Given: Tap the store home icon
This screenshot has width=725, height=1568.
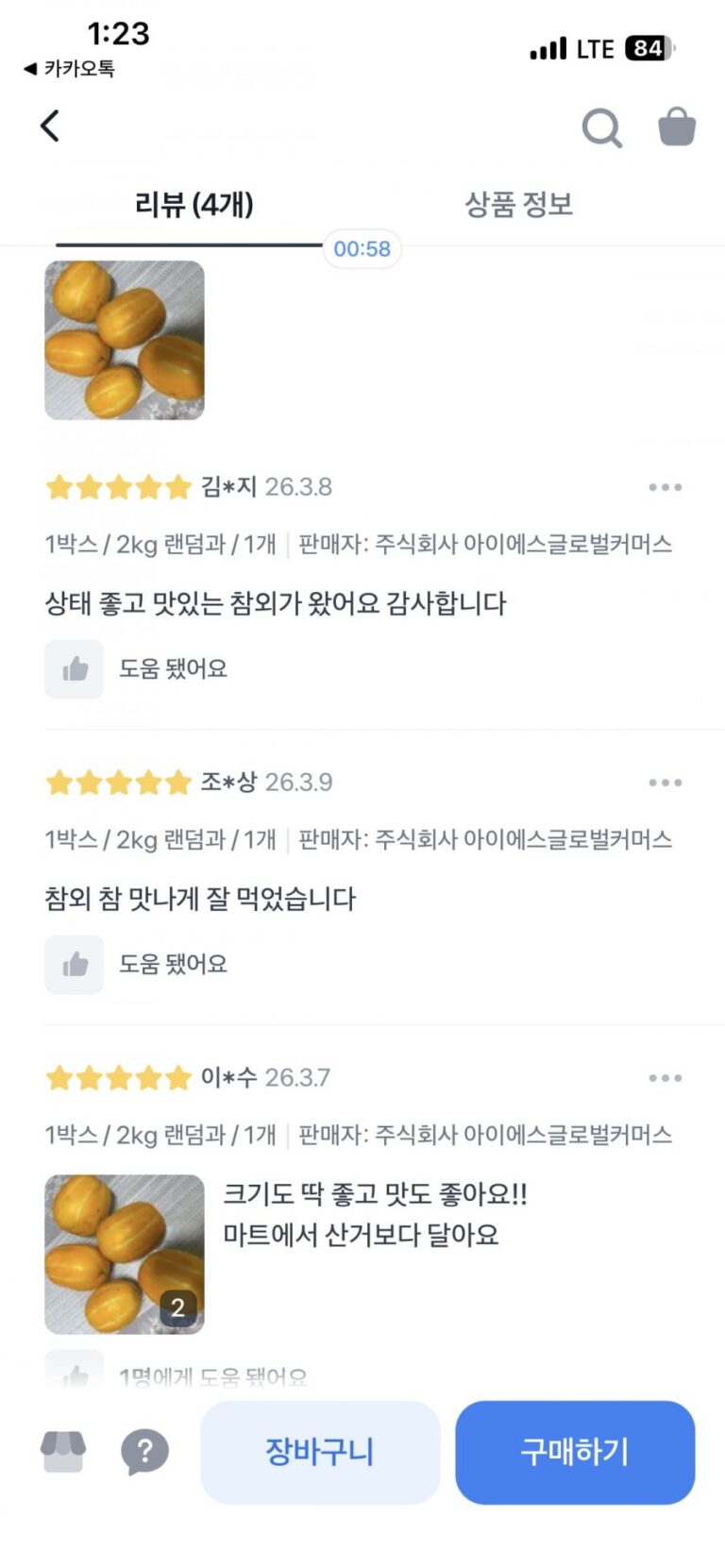Looking at the screenshot, I should point(63,1452).
